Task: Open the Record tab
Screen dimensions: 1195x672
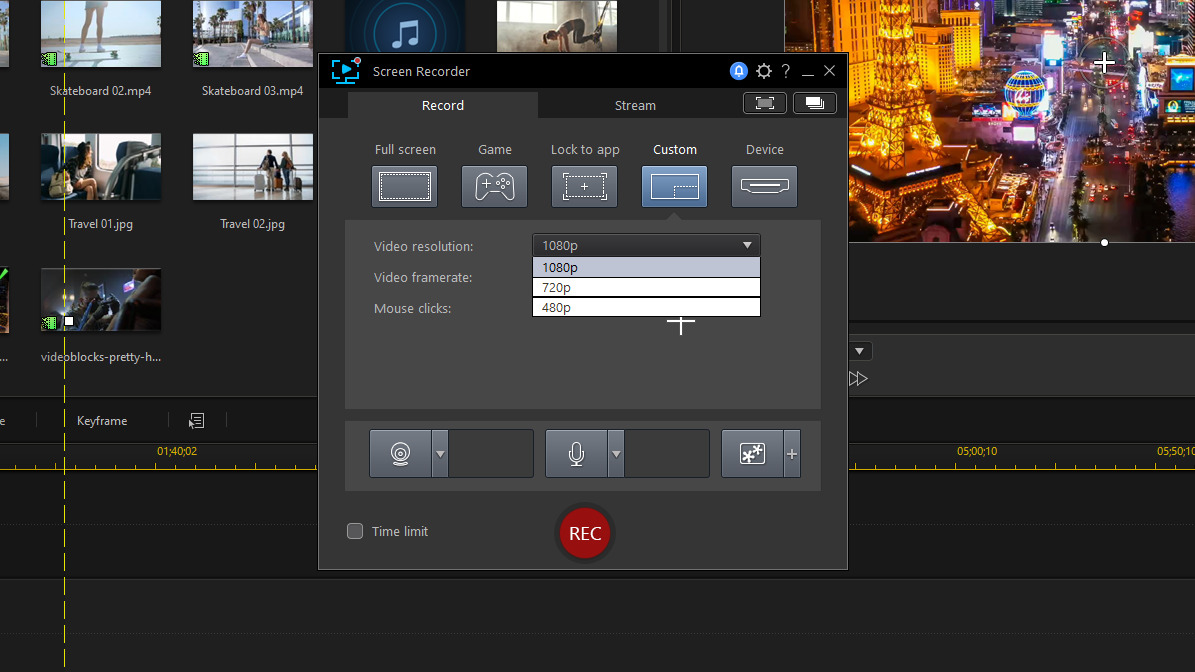Action: tap(442, 105)
